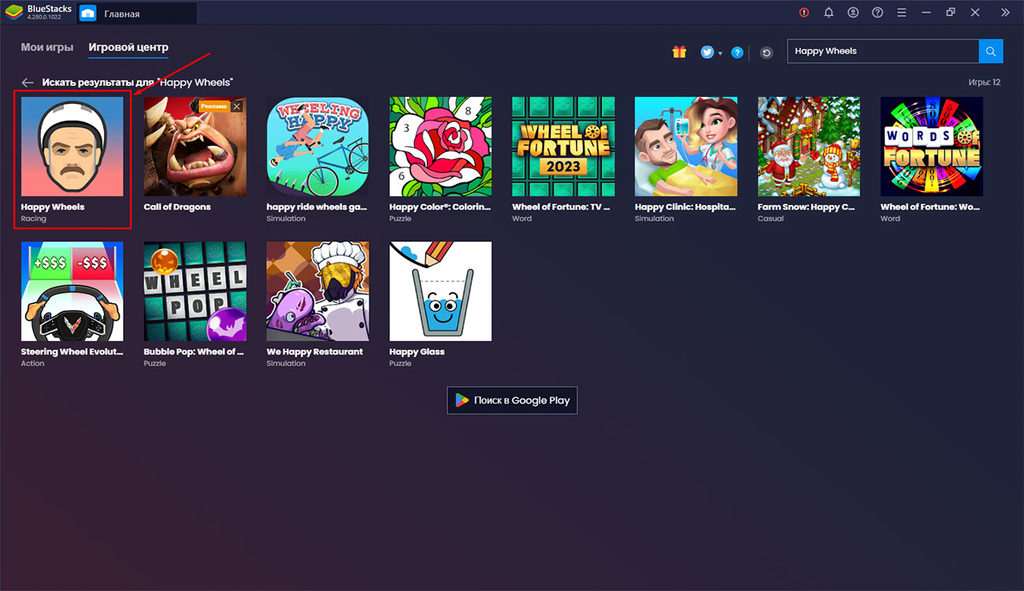Click the Happy Glass title text

pos(417,352)
